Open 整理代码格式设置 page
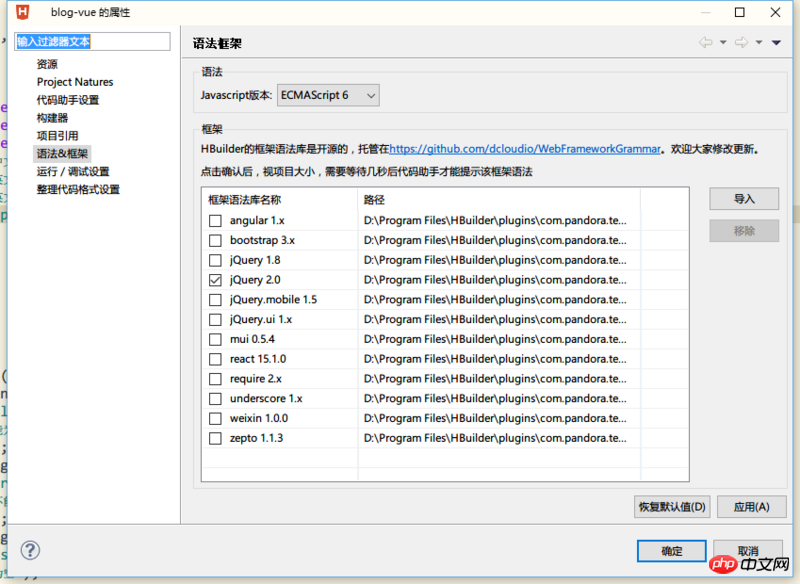The height and width of the screenshot is (584, 800). (78, 189)
